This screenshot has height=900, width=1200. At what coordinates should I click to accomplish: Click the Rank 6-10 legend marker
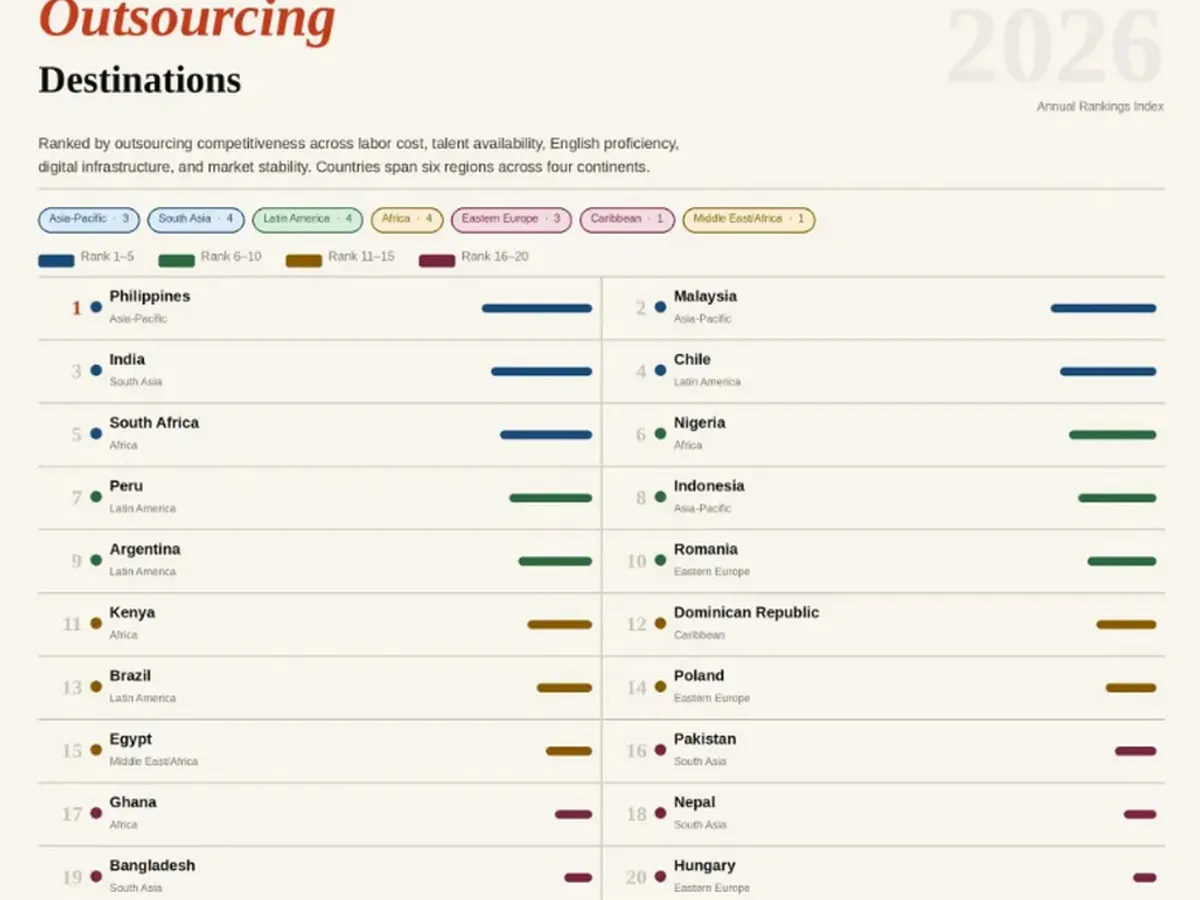coord(174,256)
